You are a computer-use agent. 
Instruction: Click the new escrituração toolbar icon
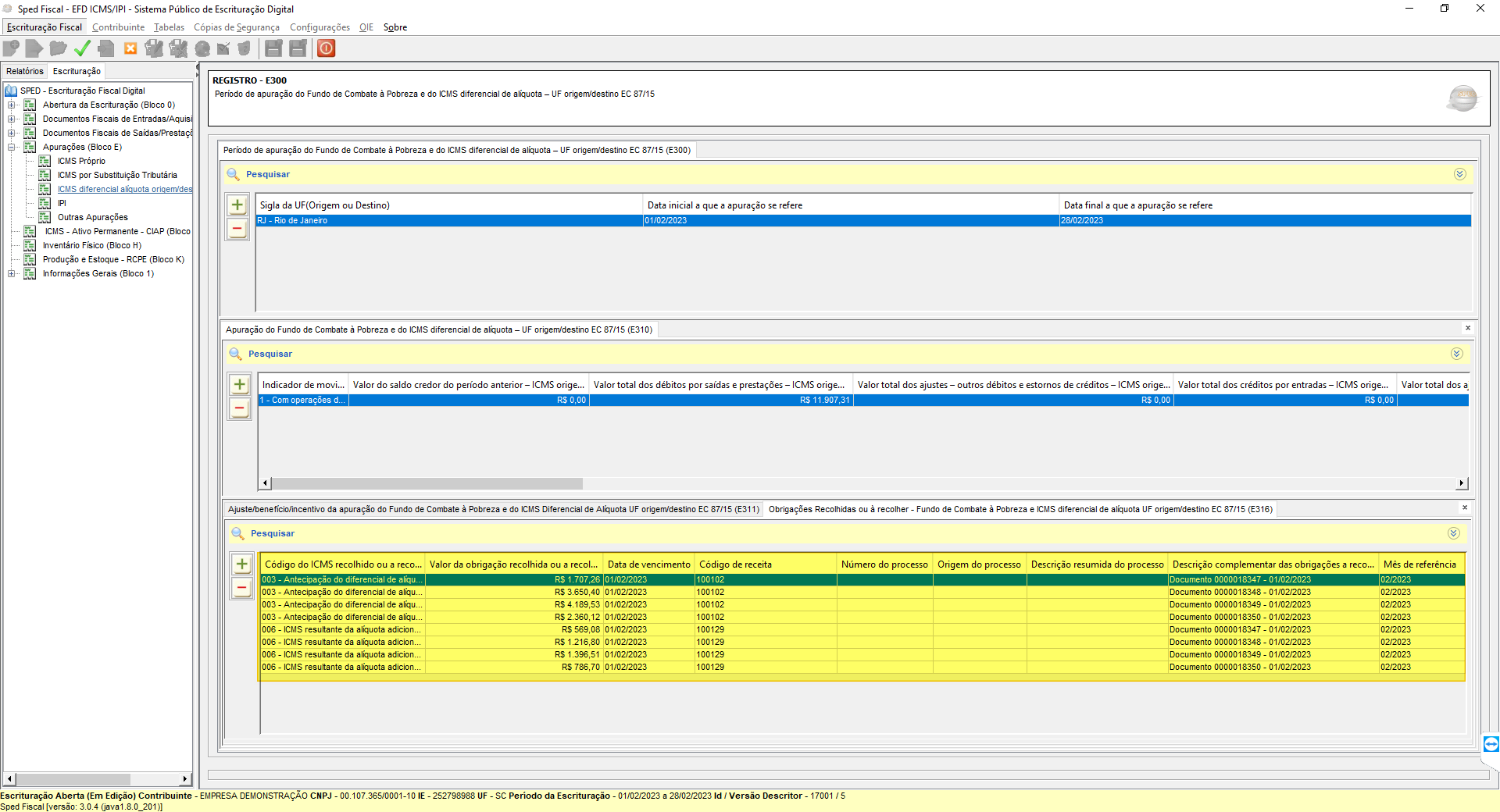(11, 48)
